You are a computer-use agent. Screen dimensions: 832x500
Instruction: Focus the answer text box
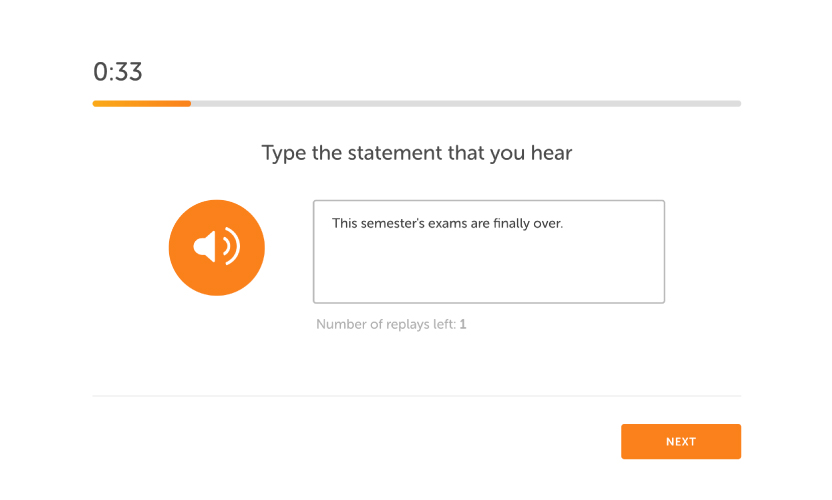tap(489, 252)
